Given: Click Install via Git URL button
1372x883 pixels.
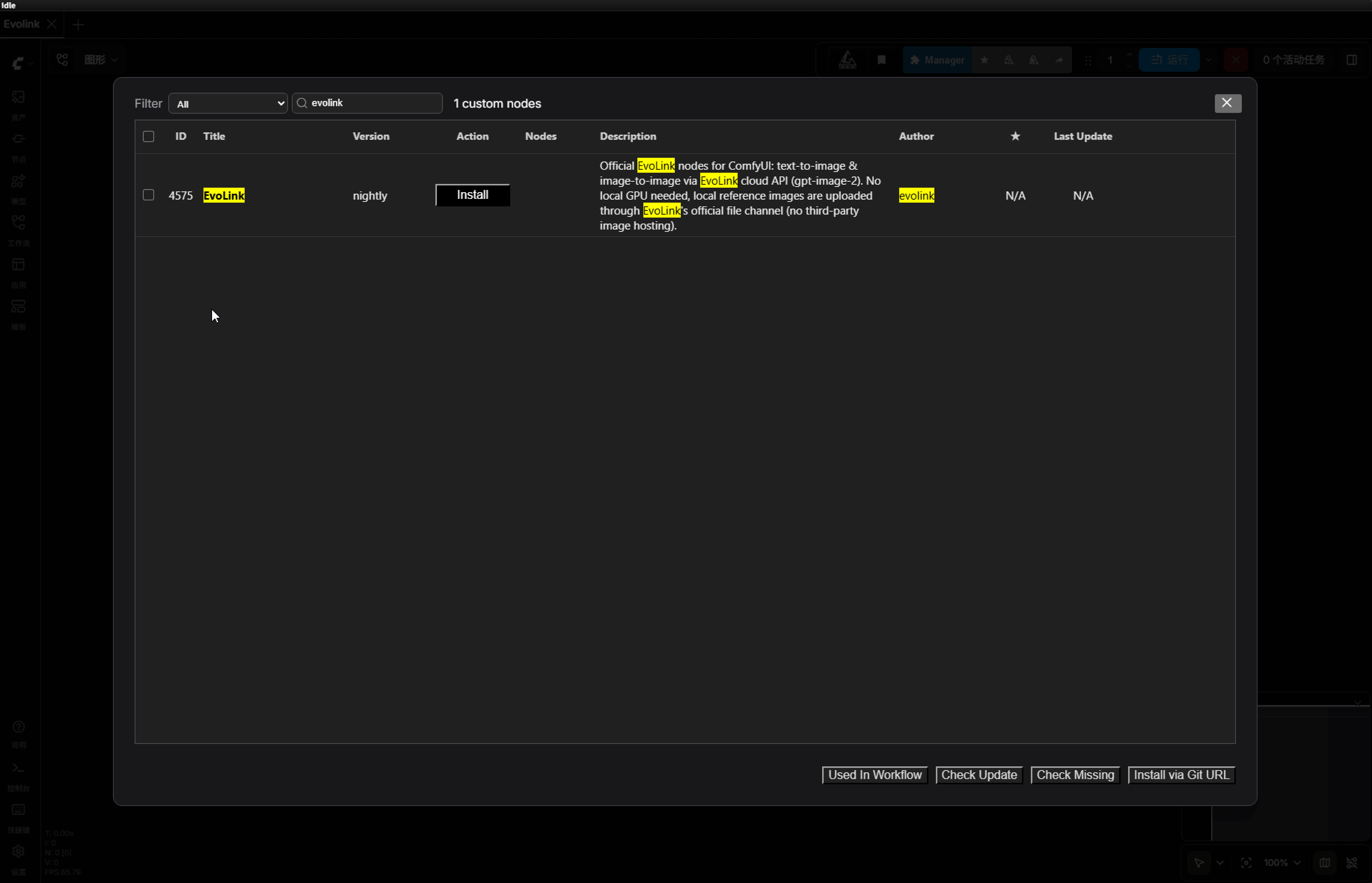Looking at the screenshot, I should tap(1182, 775).
